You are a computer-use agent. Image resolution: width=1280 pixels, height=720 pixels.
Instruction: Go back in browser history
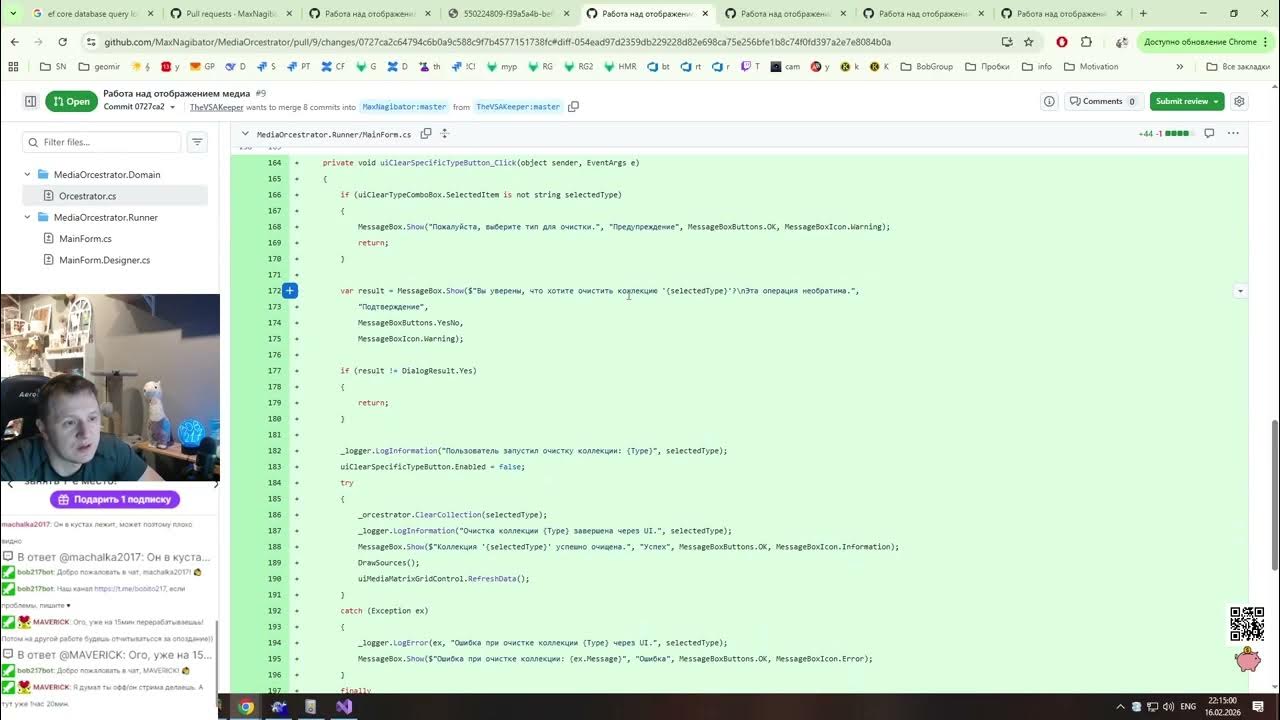15,42
